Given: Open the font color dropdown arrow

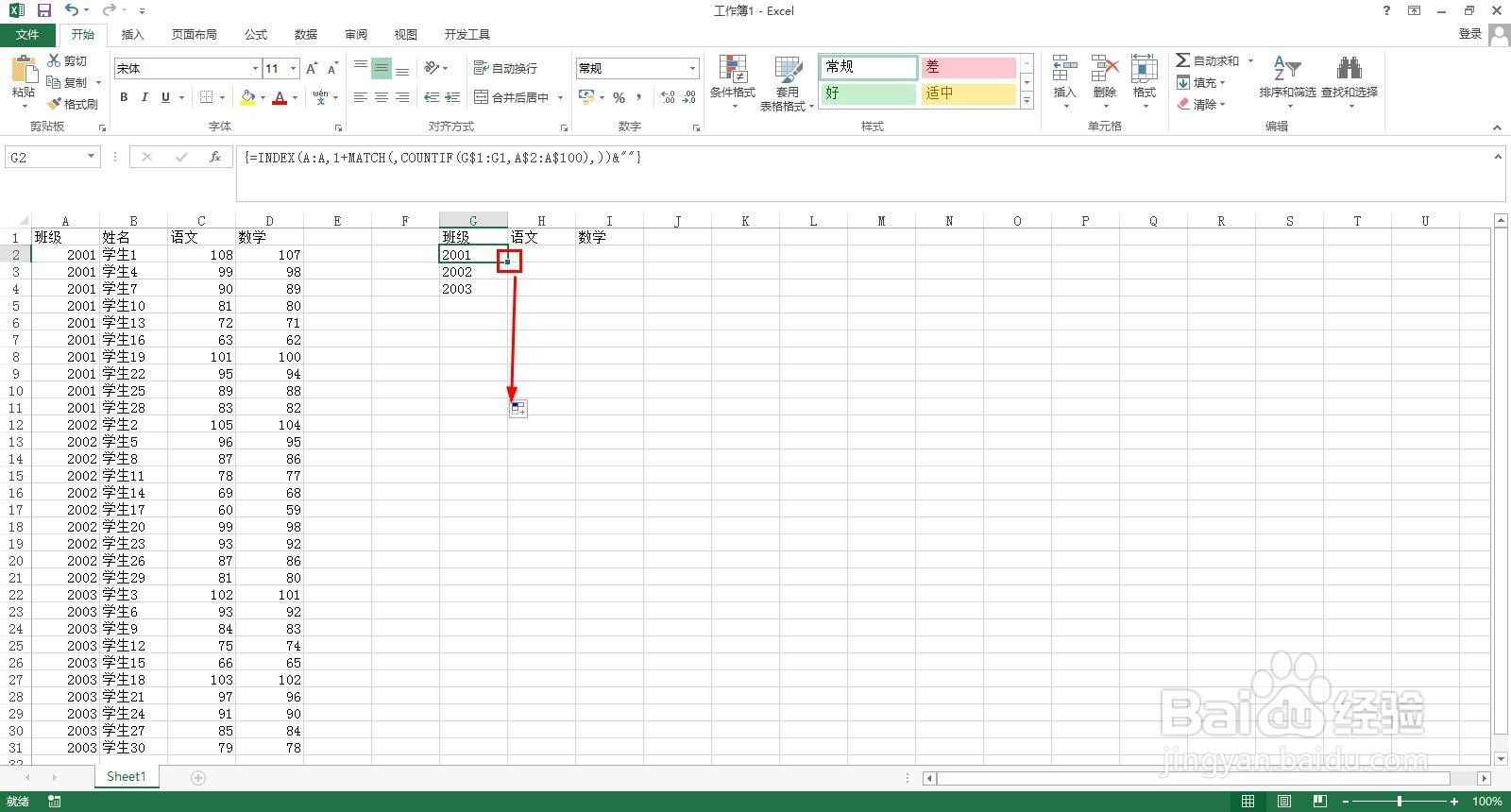Looking at the screenshot, I should 295,97.
